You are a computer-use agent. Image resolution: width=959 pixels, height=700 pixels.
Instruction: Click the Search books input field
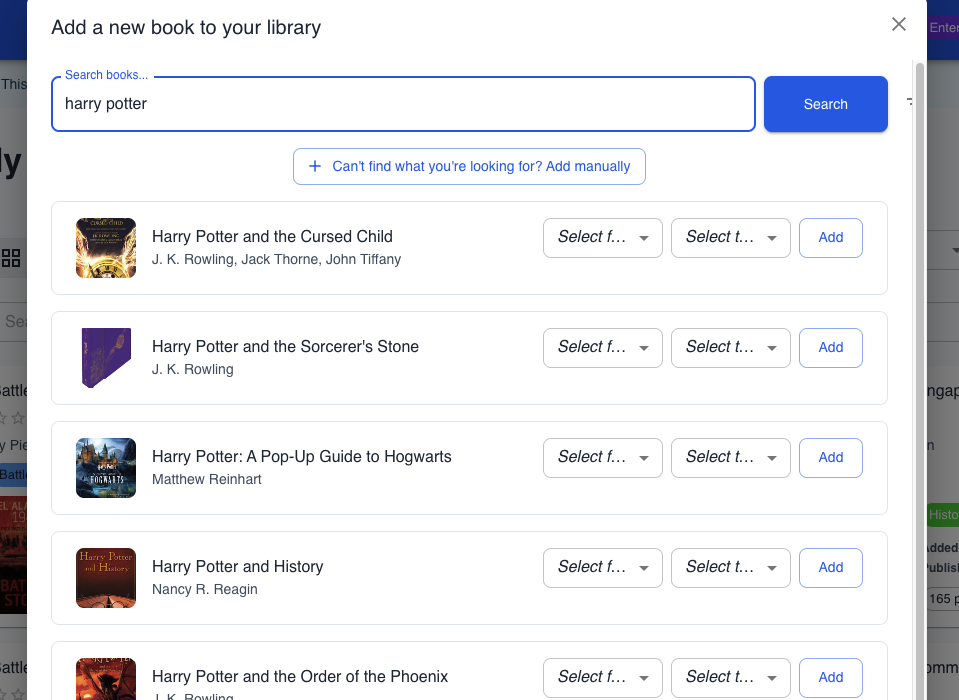[x=403, y=104]
